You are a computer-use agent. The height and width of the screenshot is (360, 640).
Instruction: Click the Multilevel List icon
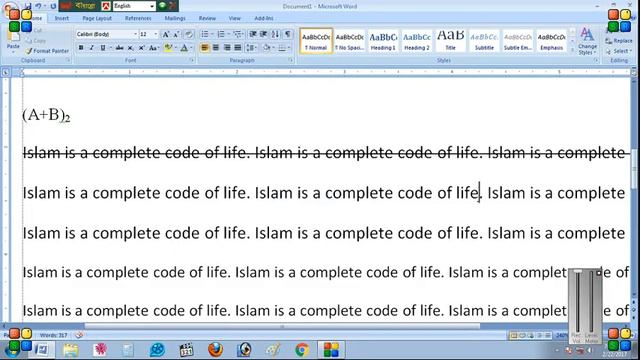tap(238, 34)
